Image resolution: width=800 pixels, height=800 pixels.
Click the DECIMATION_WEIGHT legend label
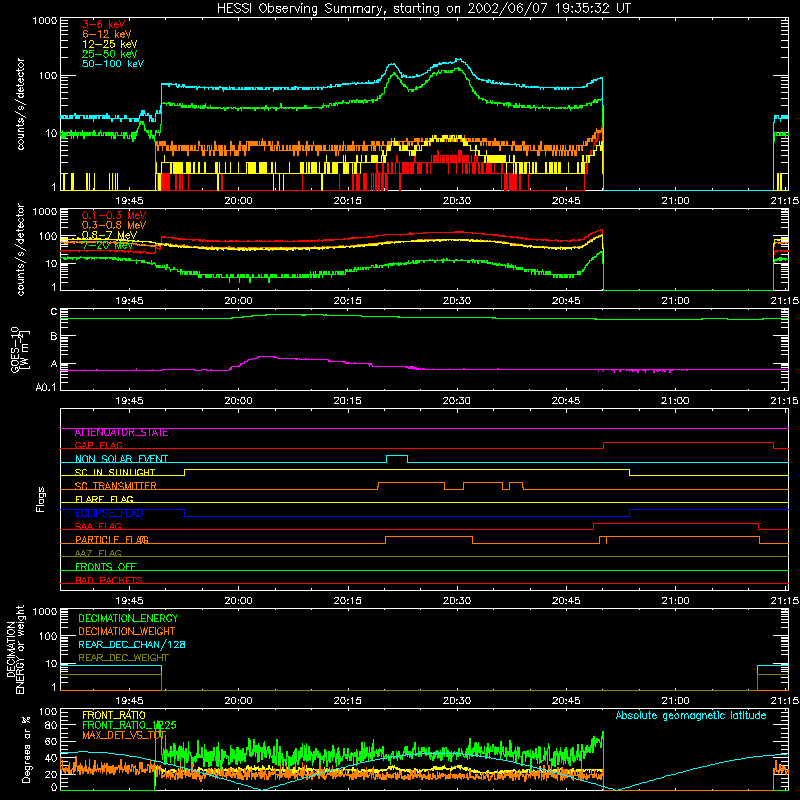click(127, 631)
